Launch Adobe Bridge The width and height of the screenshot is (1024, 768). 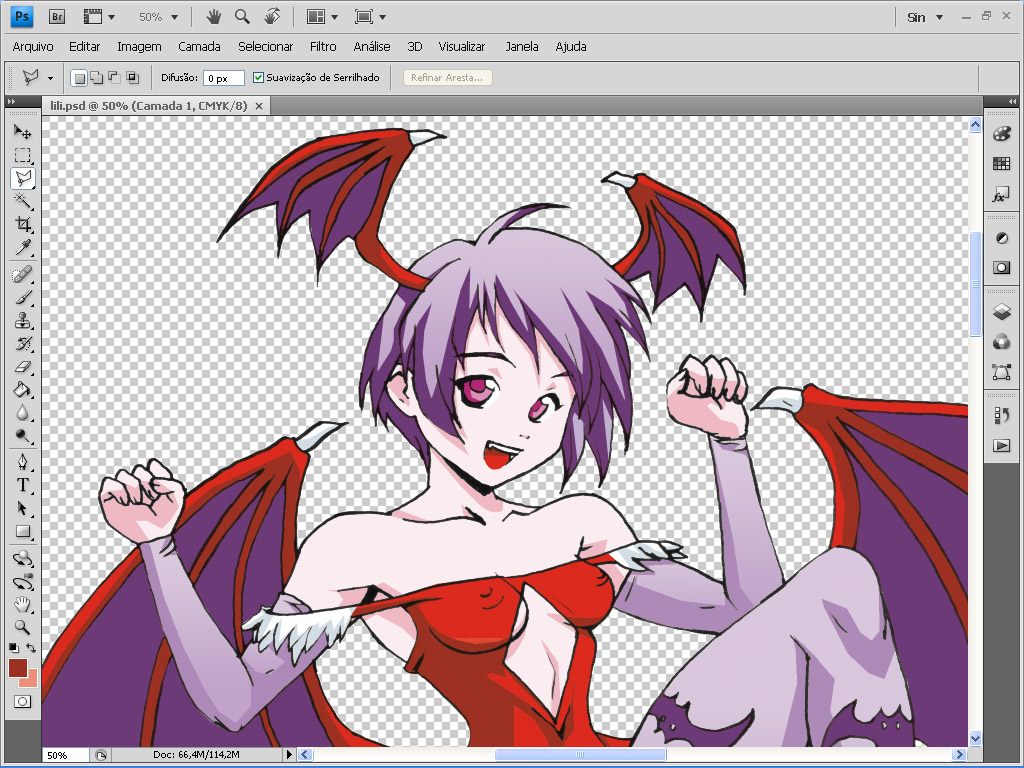coord(57,17)
